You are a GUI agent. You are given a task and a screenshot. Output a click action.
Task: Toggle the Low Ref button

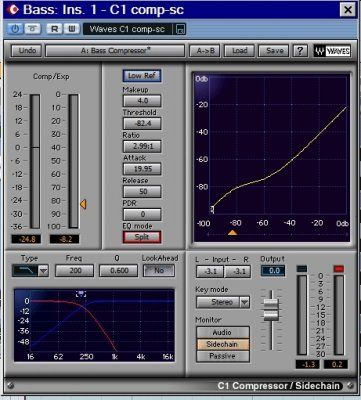coord(142,76)
